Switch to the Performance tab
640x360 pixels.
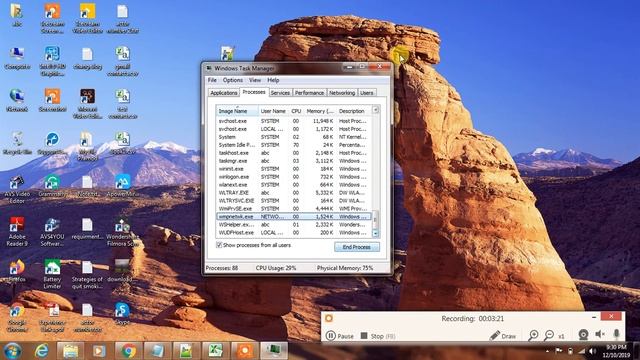(x=309, y=93)
